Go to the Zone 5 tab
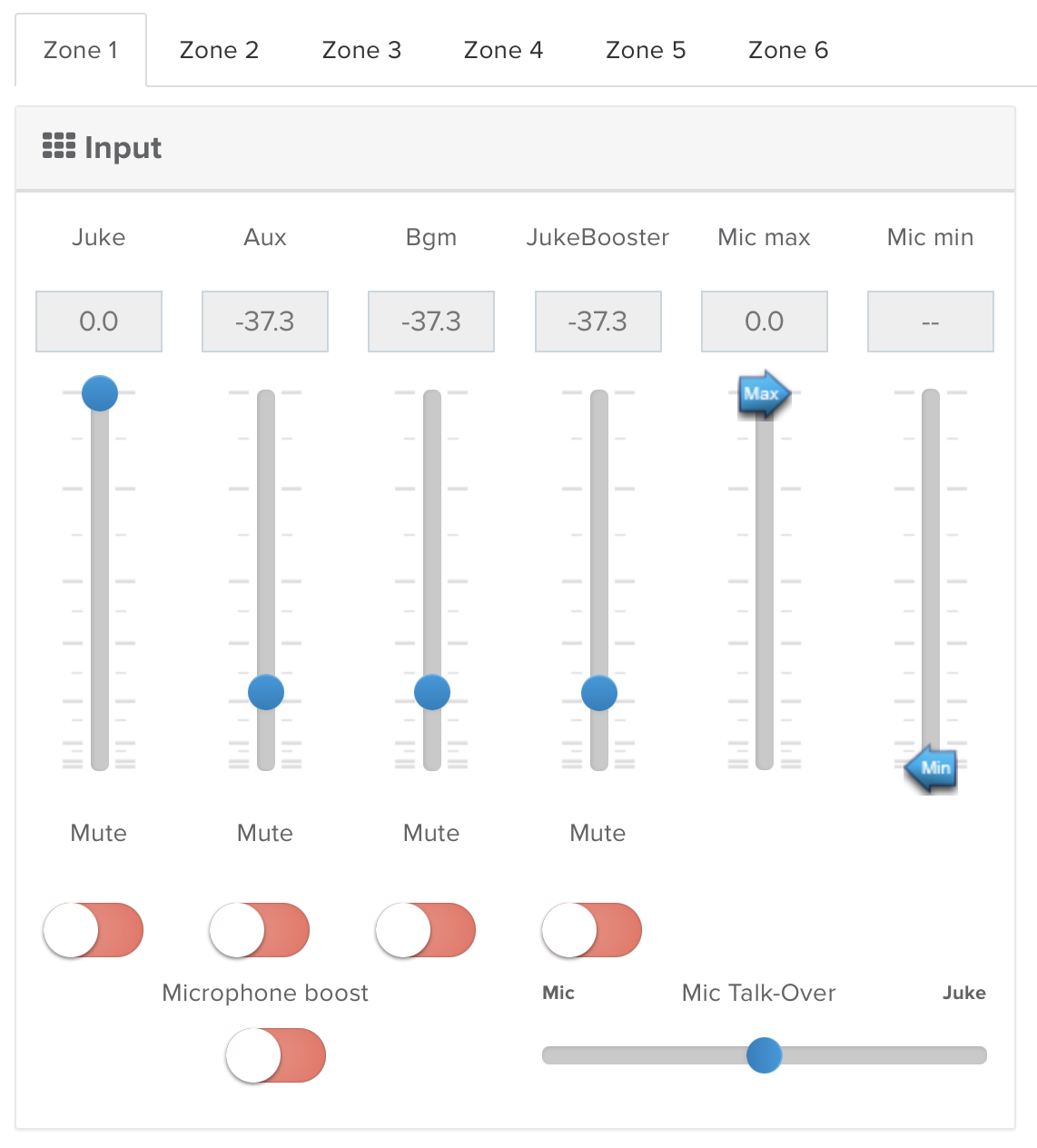This screenshot has width=1037, height=1148. pyautogui.click(x=646, y=50)
